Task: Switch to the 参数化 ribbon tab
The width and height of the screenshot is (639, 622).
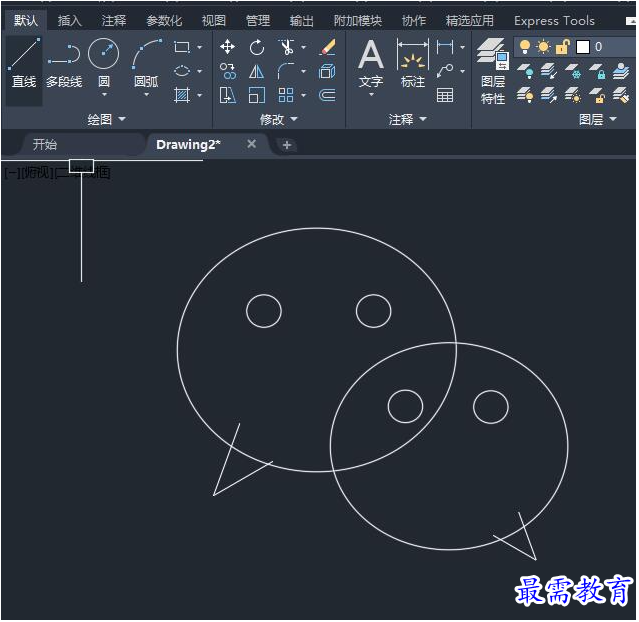Action: tap(164, 20)
